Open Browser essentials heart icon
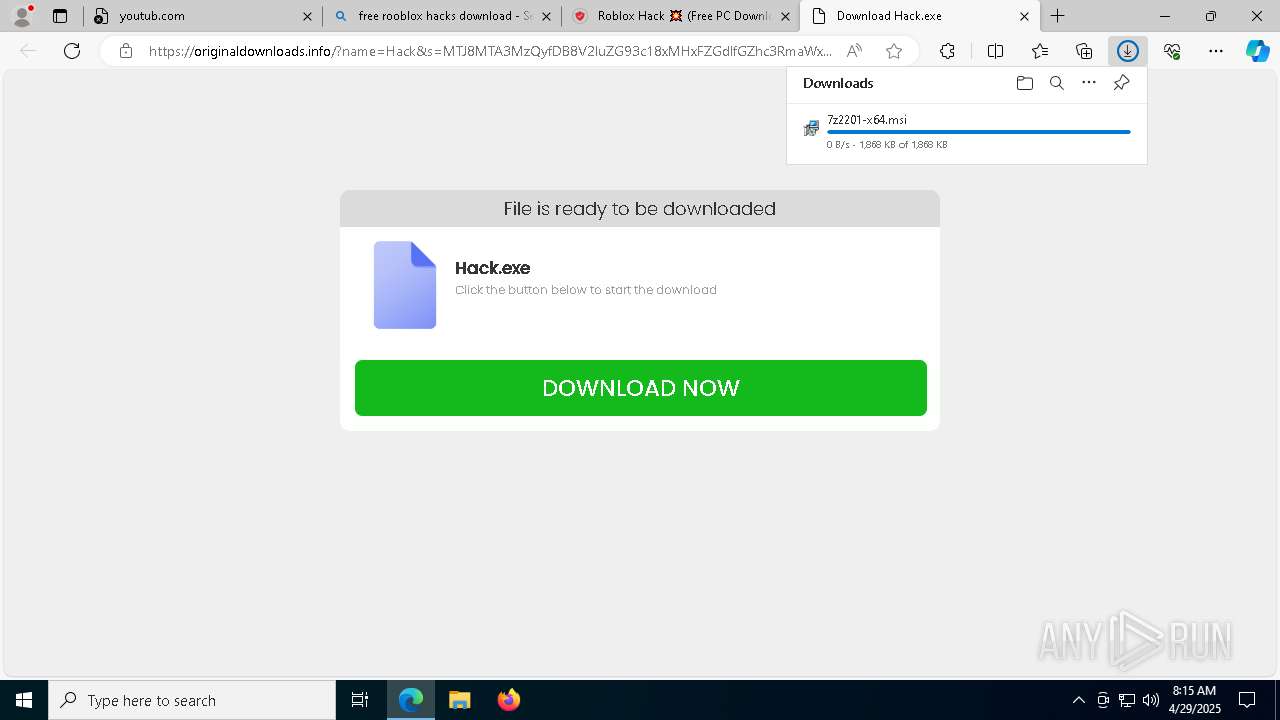This screenshot has height=720, width=1280. point(1172,51)
